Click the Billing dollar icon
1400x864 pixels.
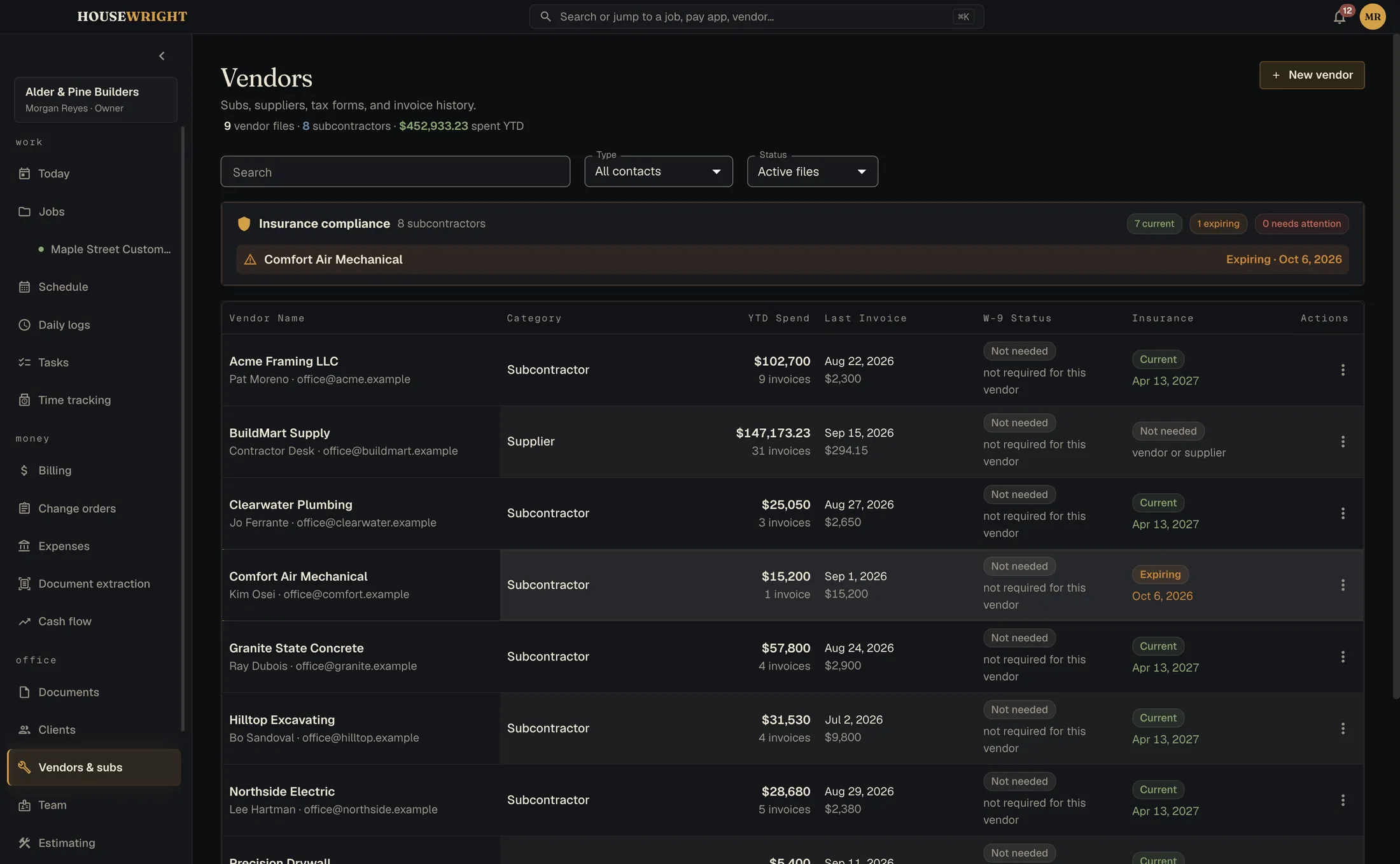click(24, 470)
